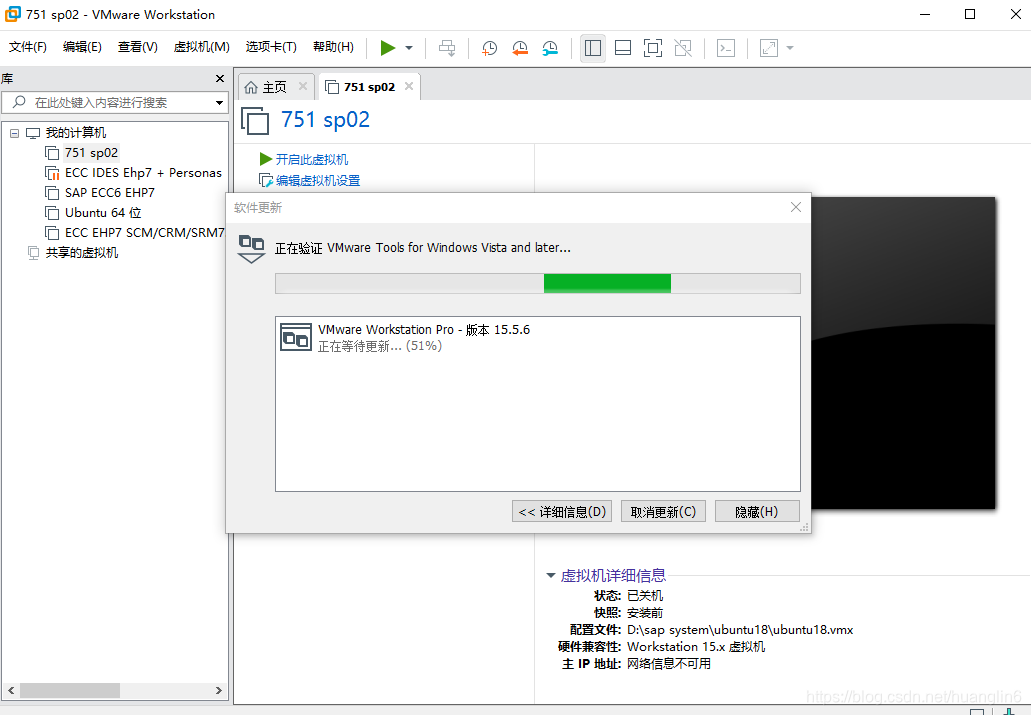The image size is (1031, 715).
Task: Collapse the 我的计算机 tree node
Action: coord(13,132)
